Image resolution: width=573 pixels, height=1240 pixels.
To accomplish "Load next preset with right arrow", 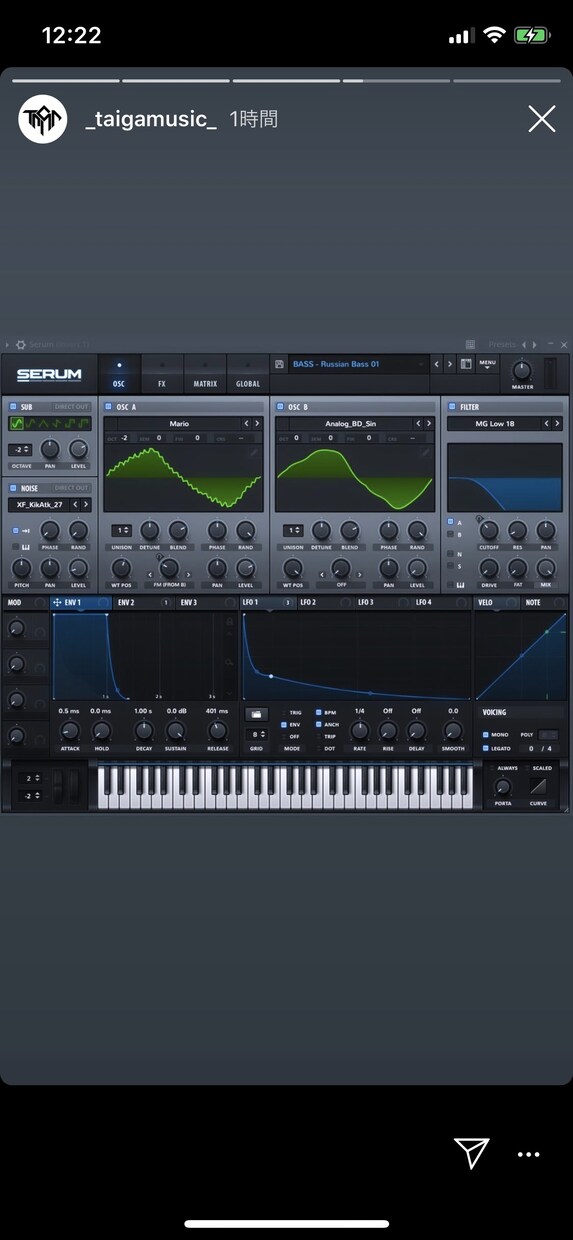I will click(451, 365).
